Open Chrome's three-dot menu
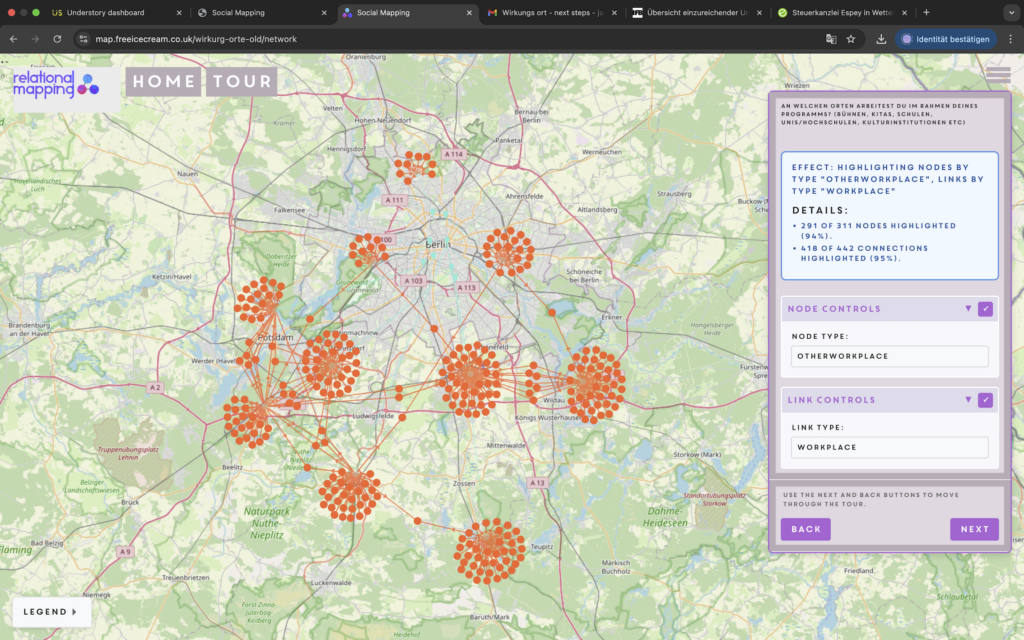The image size is (1024, 640). pyautogui.click(x=1010, y=39)
